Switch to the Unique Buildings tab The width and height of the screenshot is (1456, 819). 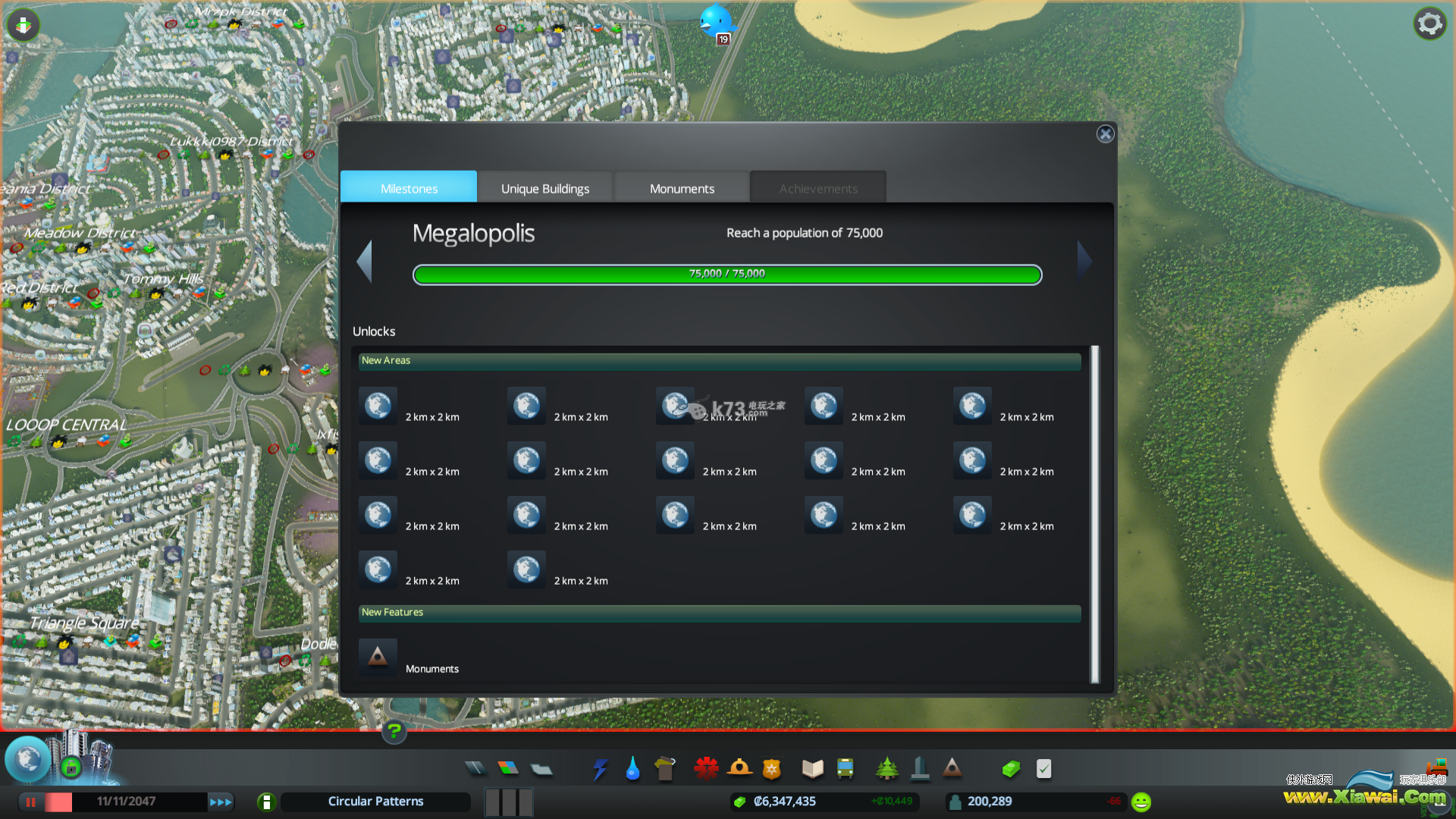[x=544, y=188]
